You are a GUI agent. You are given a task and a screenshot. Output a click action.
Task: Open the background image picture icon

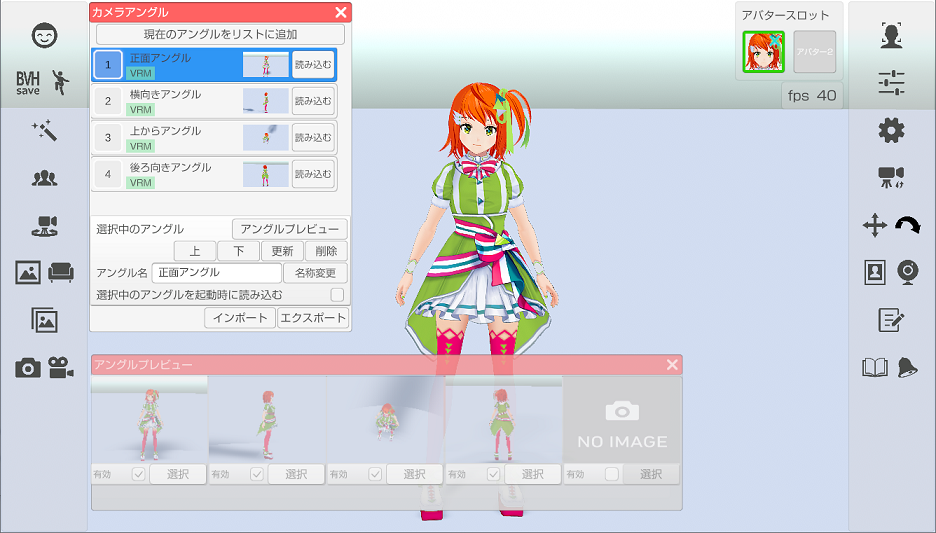pyautogui.click(x=28, y=273)
